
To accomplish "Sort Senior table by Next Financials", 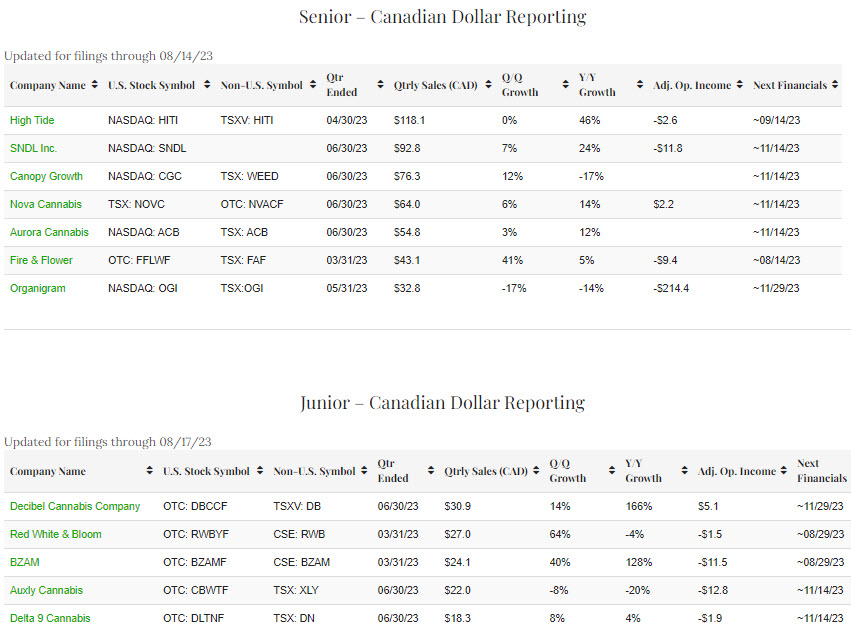I will pos(790,86).
